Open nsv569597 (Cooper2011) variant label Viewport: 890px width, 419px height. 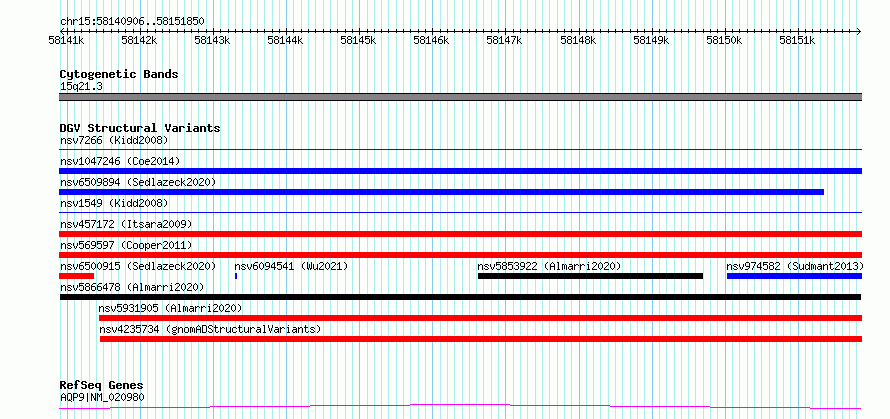point(126,245)
